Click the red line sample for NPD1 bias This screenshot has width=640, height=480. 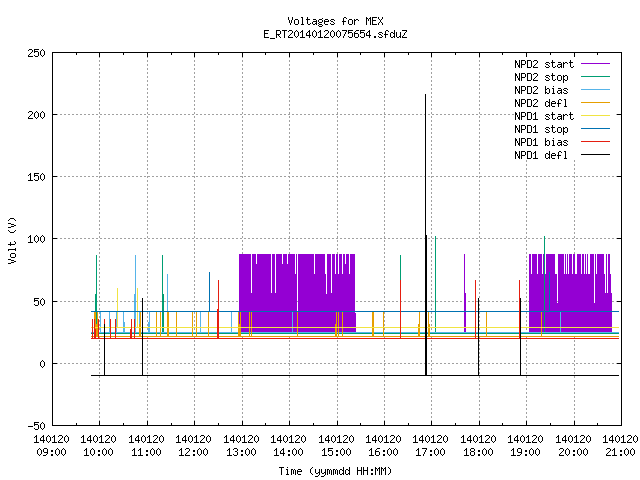pyautogui.click(x=595, y=142)
